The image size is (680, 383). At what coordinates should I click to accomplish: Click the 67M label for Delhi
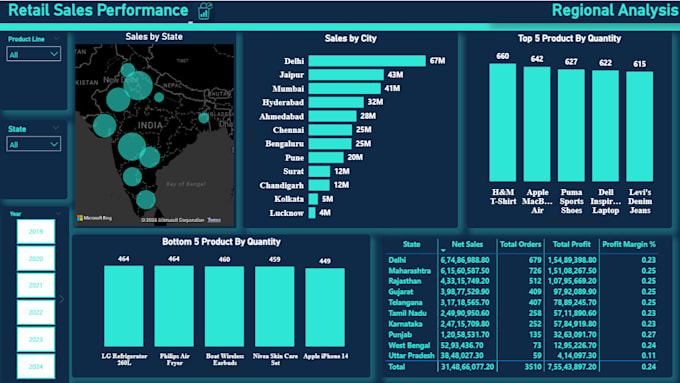click(438, 61)
